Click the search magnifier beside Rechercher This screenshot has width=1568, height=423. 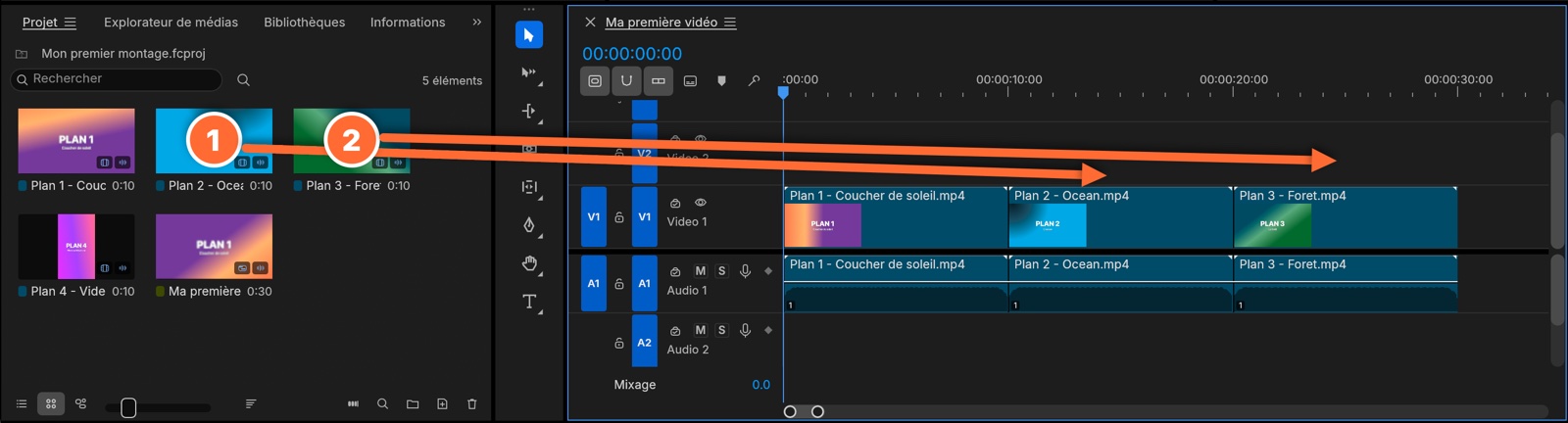[243, 80]
